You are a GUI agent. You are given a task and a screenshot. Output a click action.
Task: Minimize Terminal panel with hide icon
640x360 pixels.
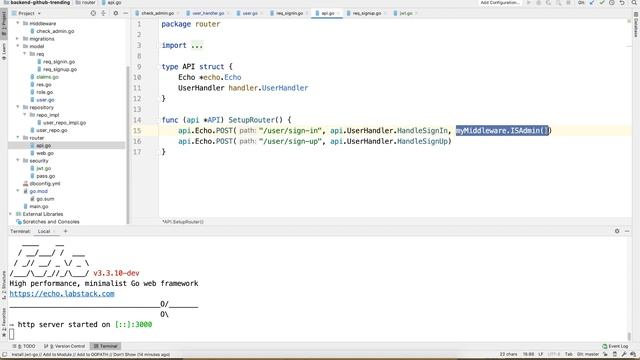tap(627, 231)
